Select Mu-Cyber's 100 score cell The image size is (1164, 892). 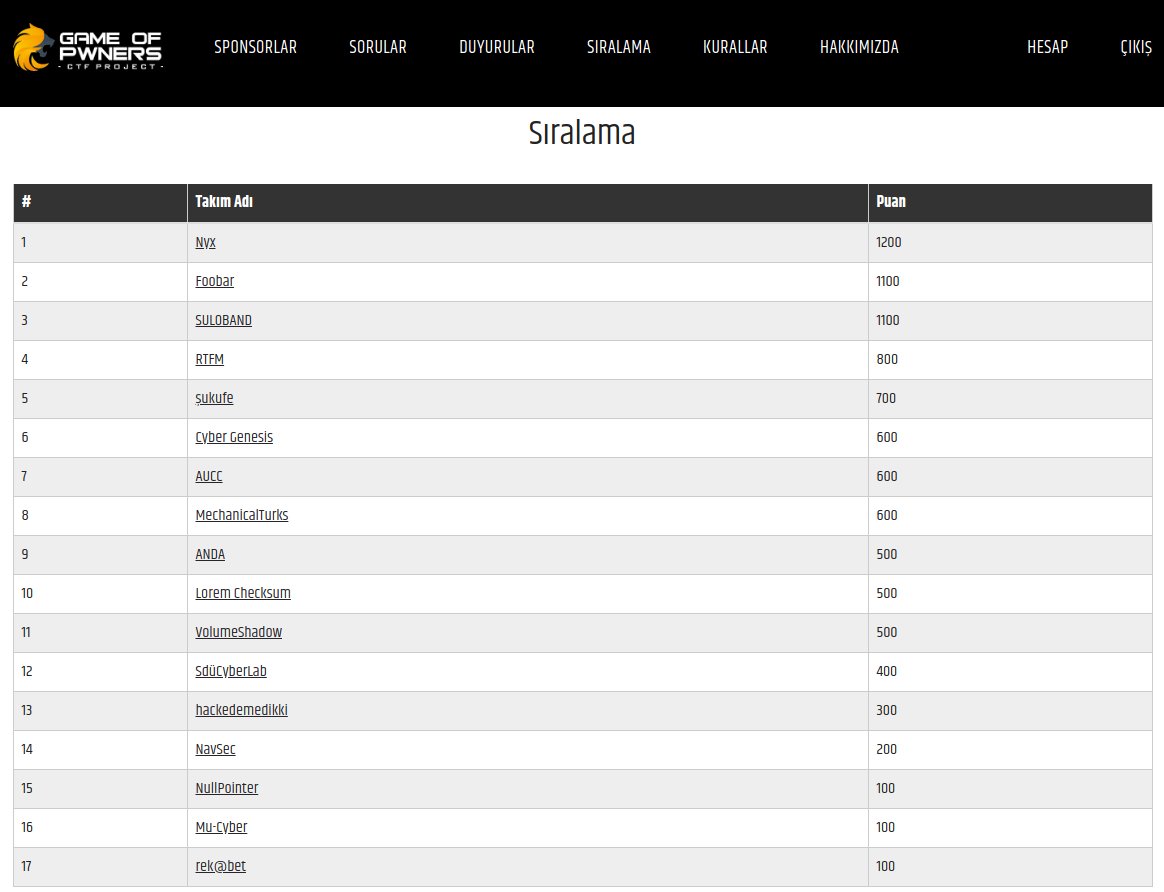coord(1010,827)
